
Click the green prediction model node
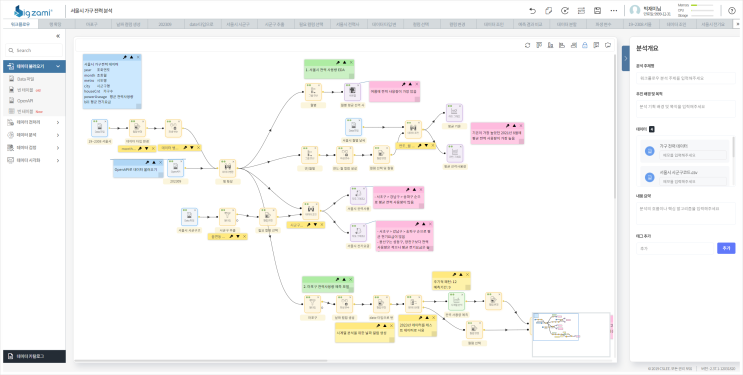[456, 301]
